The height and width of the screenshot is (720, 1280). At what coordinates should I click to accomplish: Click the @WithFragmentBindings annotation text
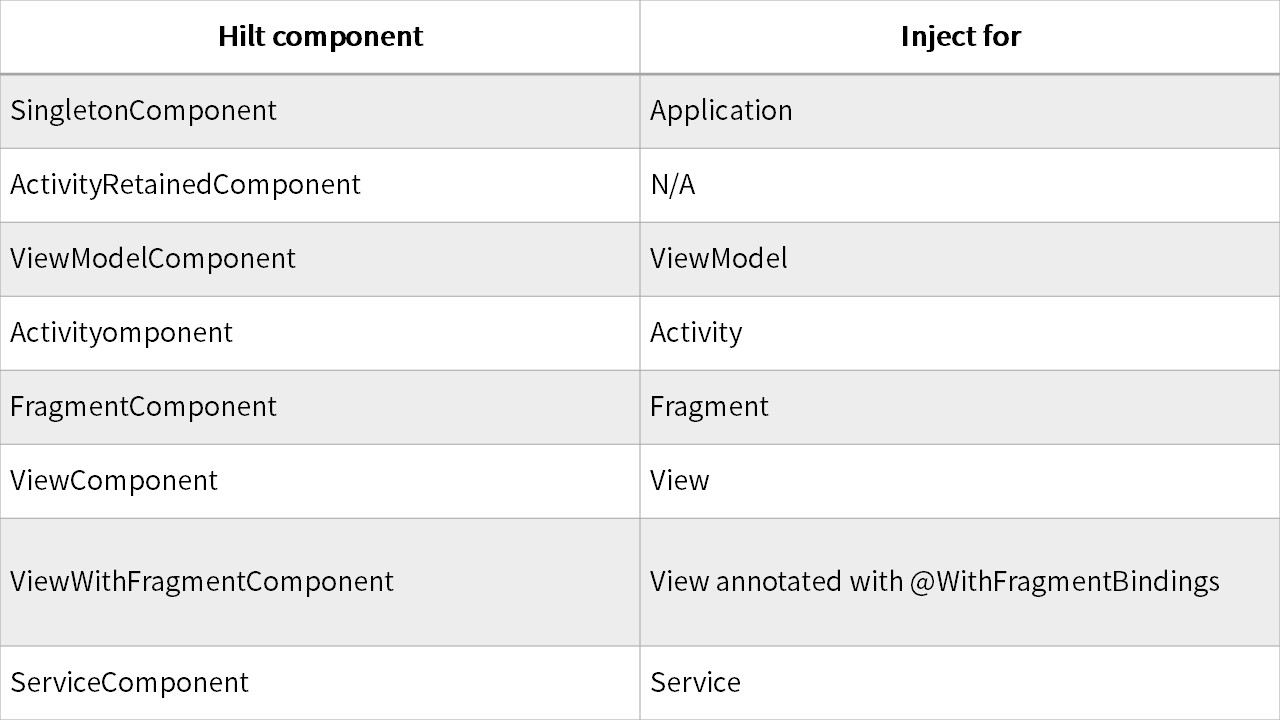1064,582
